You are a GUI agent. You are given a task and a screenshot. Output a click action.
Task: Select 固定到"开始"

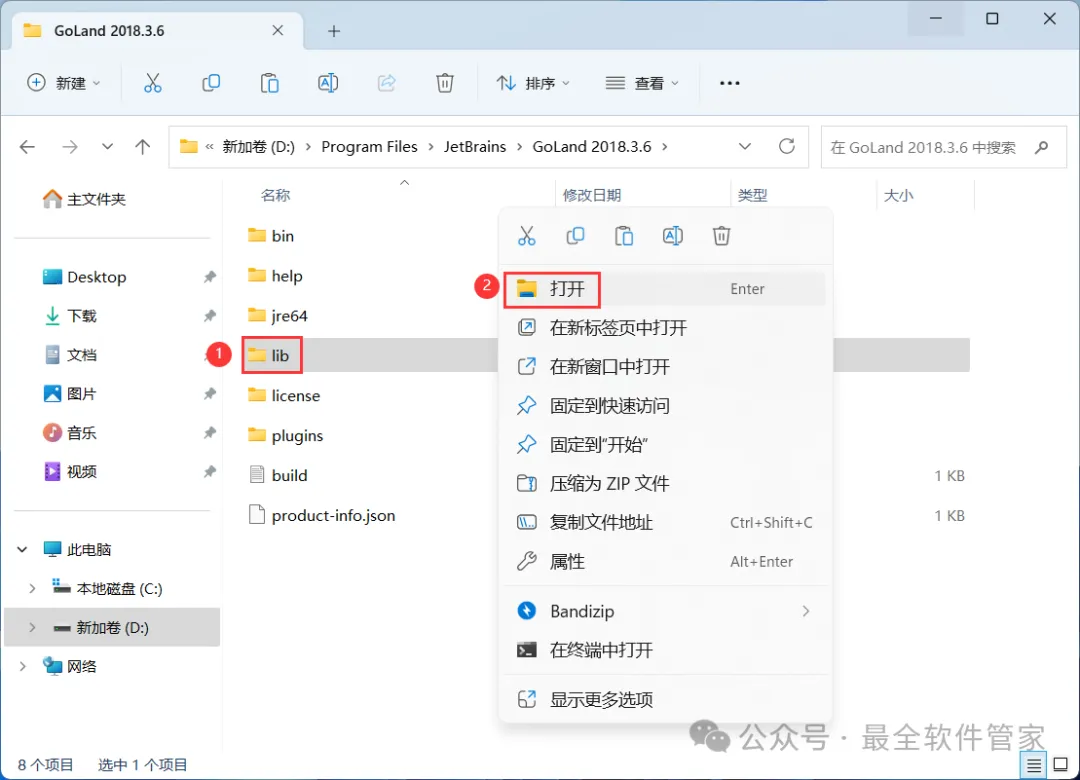point(665,444)
